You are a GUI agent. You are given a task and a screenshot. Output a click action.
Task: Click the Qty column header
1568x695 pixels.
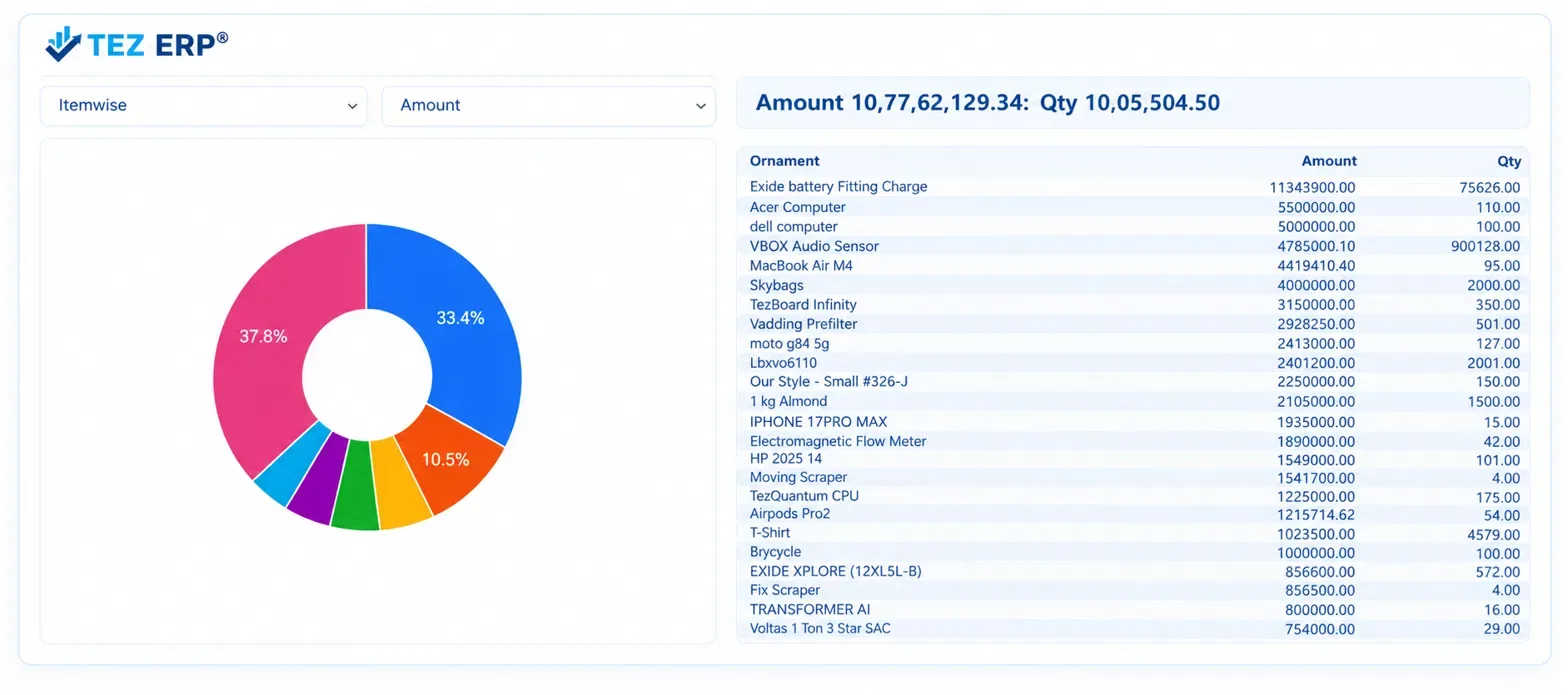point(1509,161)
